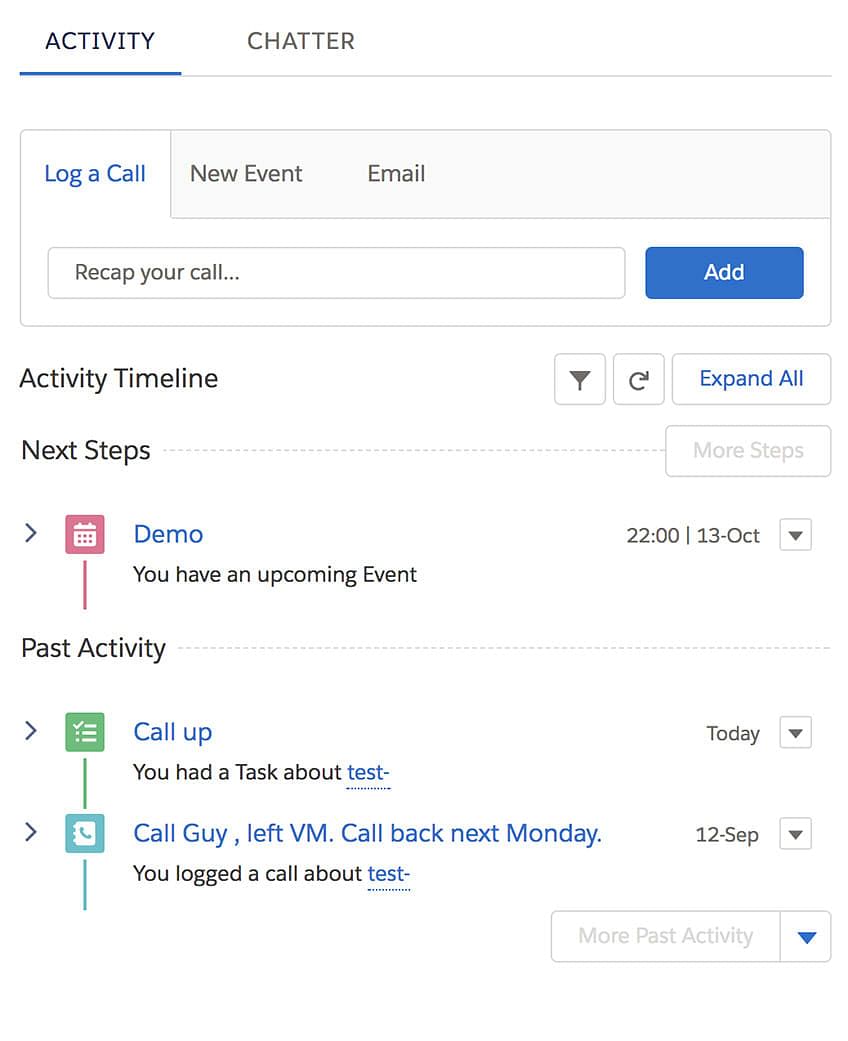The image size is (848, 1041).
Task: Expand the Call Guy logged call chevron
Action: click(x=31, y=832)
